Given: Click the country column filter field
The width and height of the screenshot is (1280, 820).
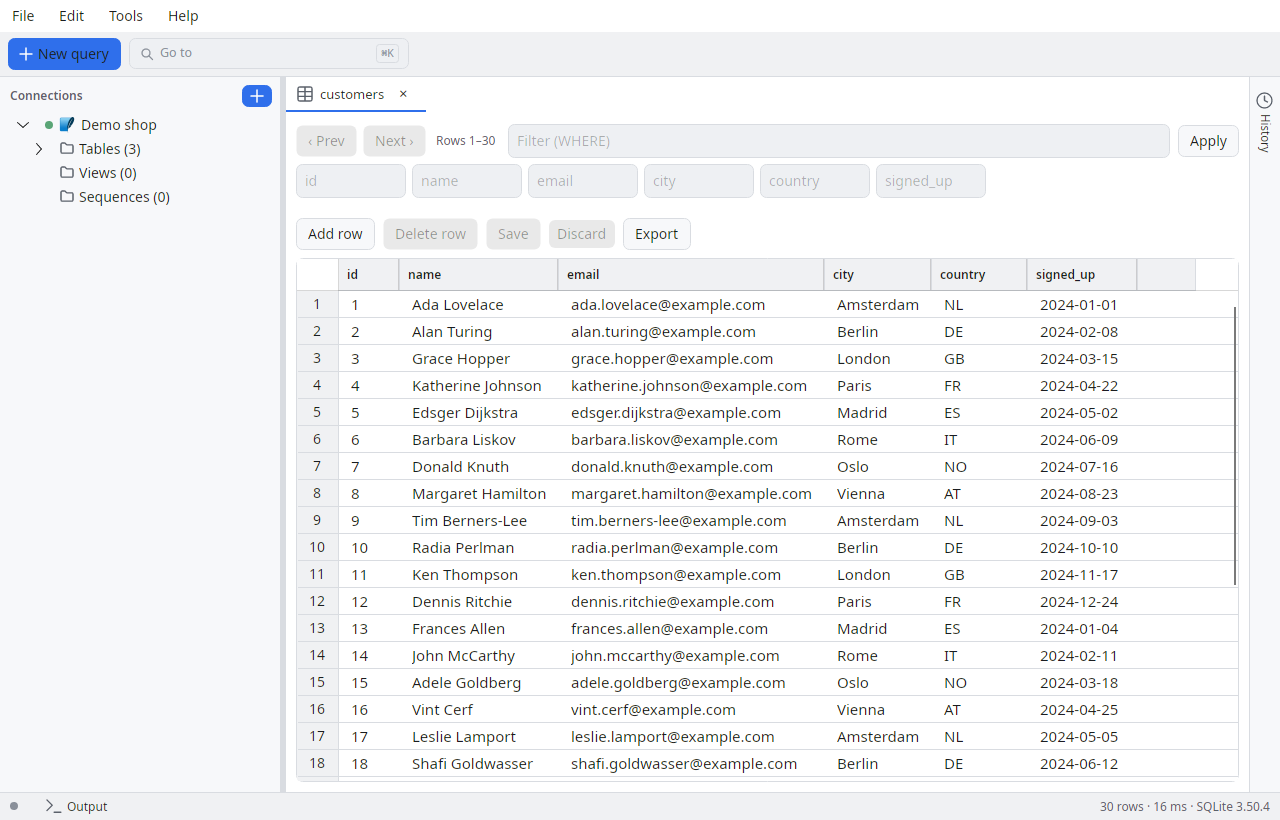Looking at the screenshot, I should point(815,181).
